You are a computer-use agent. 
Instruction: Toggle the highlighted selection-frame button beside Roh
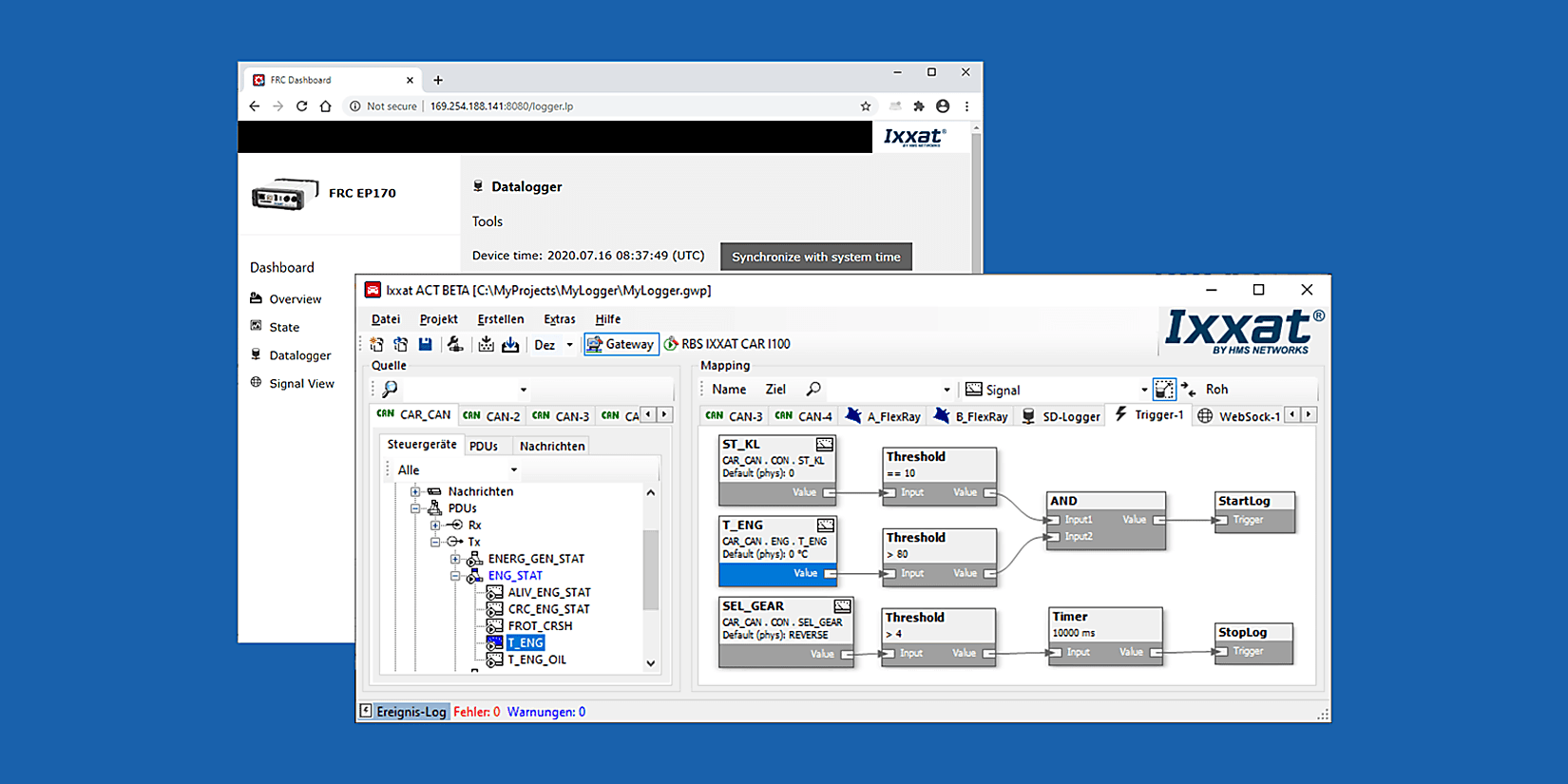1164,389
